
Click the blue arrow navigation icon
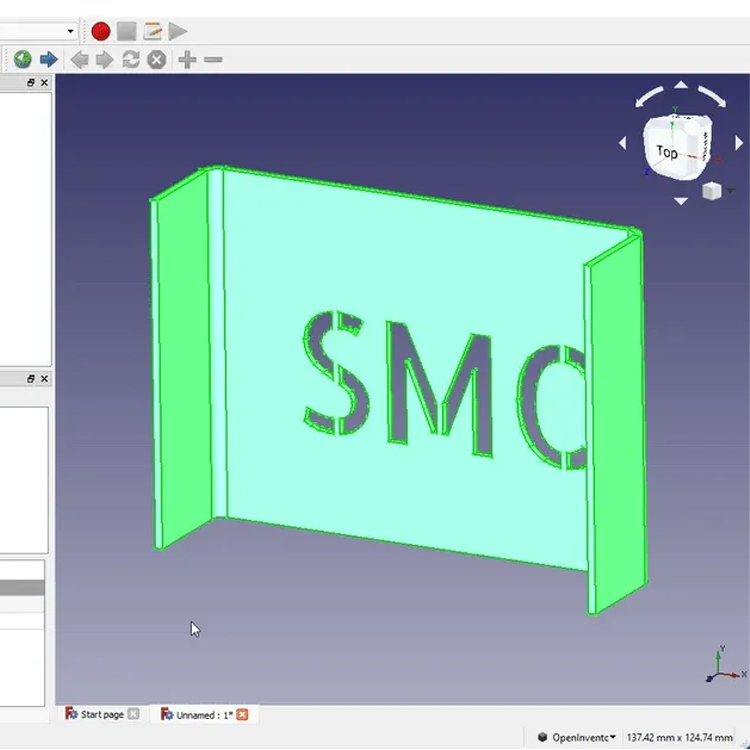coord(48,60)
